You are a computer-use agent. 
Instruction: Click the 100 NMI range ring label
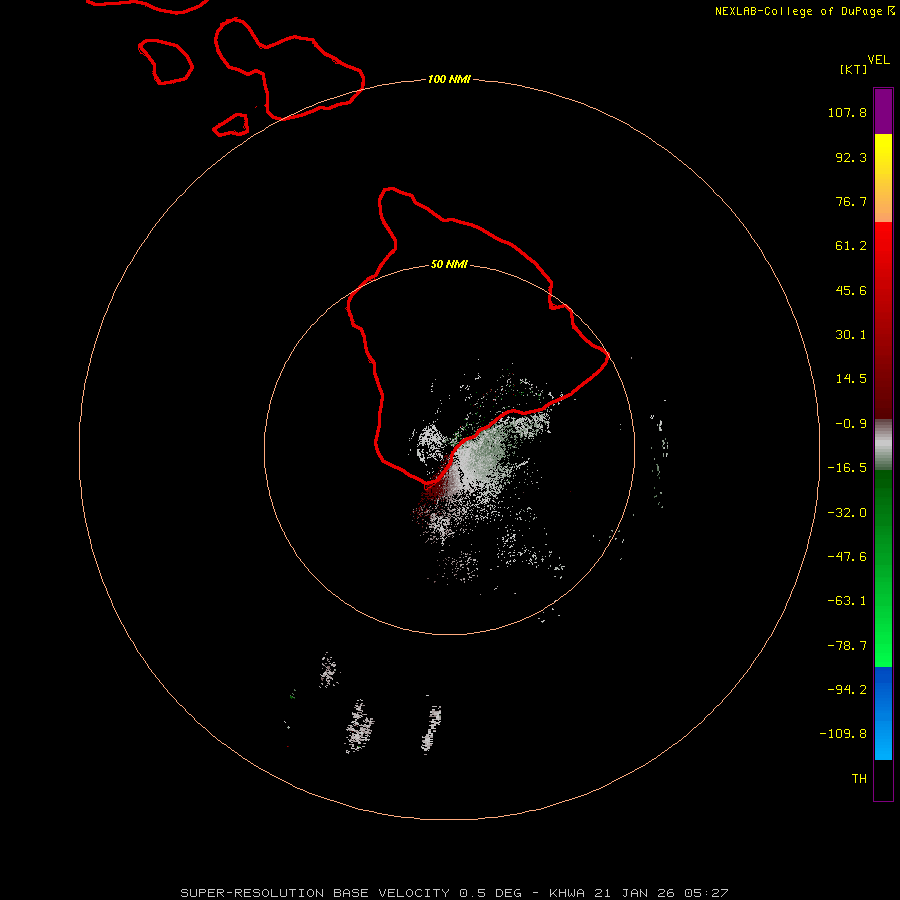coord(449,79)
